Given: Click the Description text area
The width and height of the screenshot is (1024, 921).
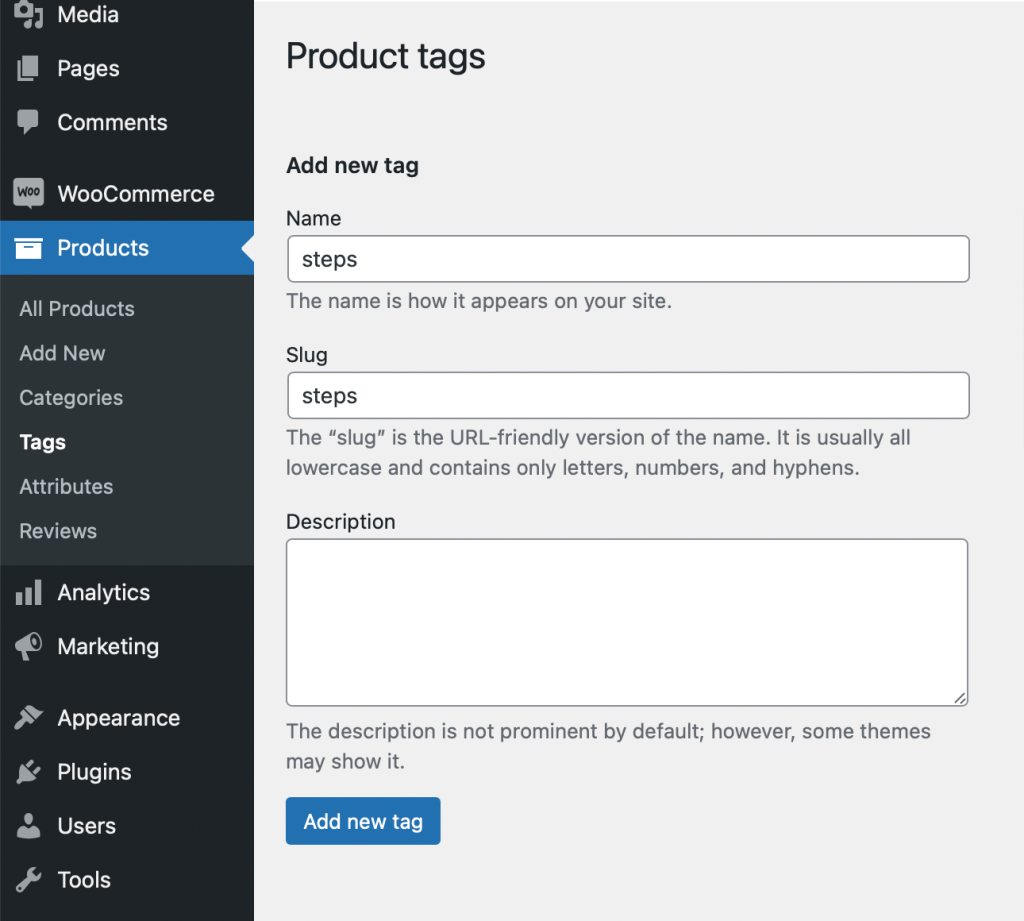Looking at the screenshot, I should coord(627,620).
